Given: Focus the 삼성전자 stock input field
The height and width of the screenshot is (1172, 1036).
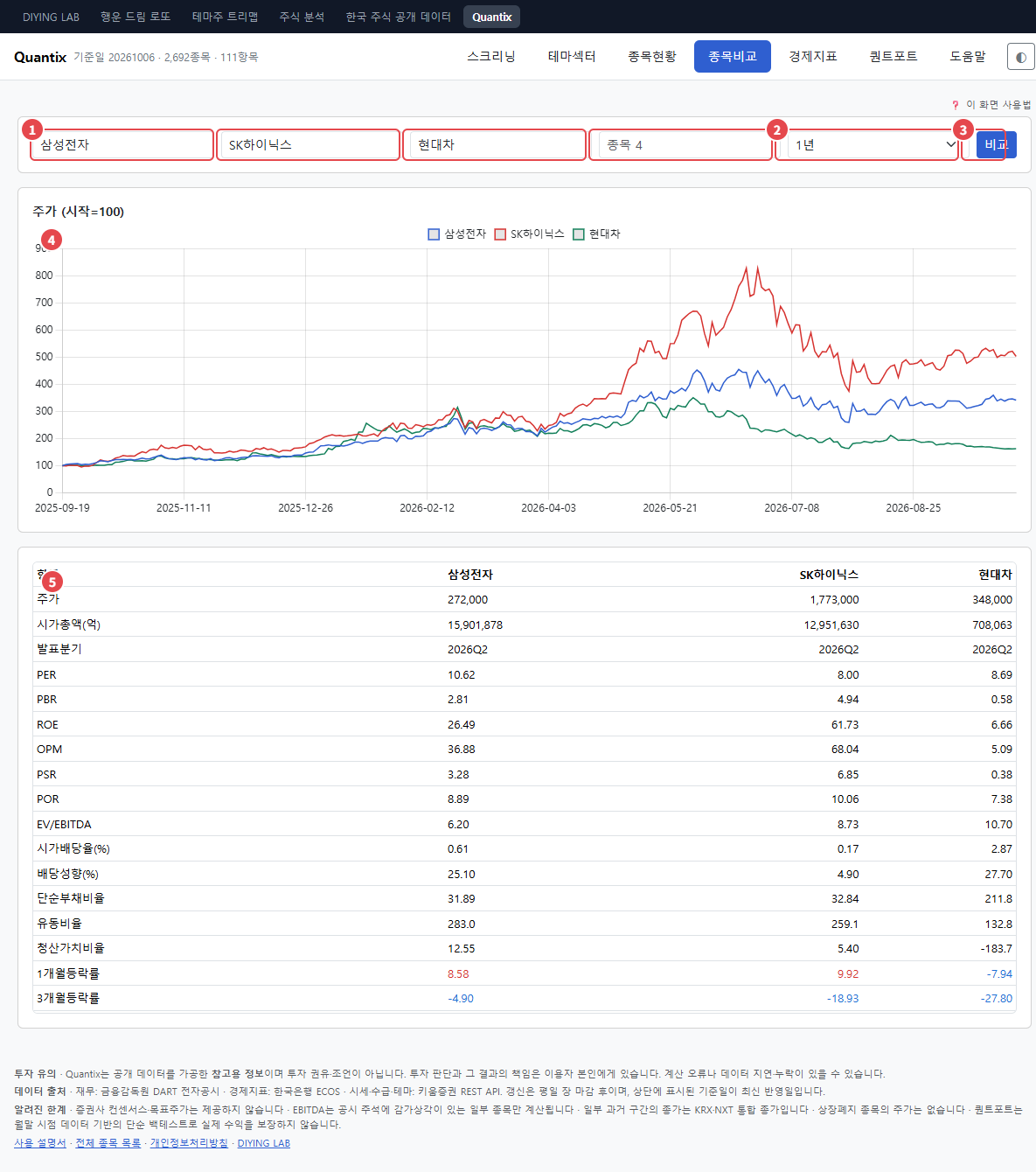Looking at the screenshot, I should point(122,145).
